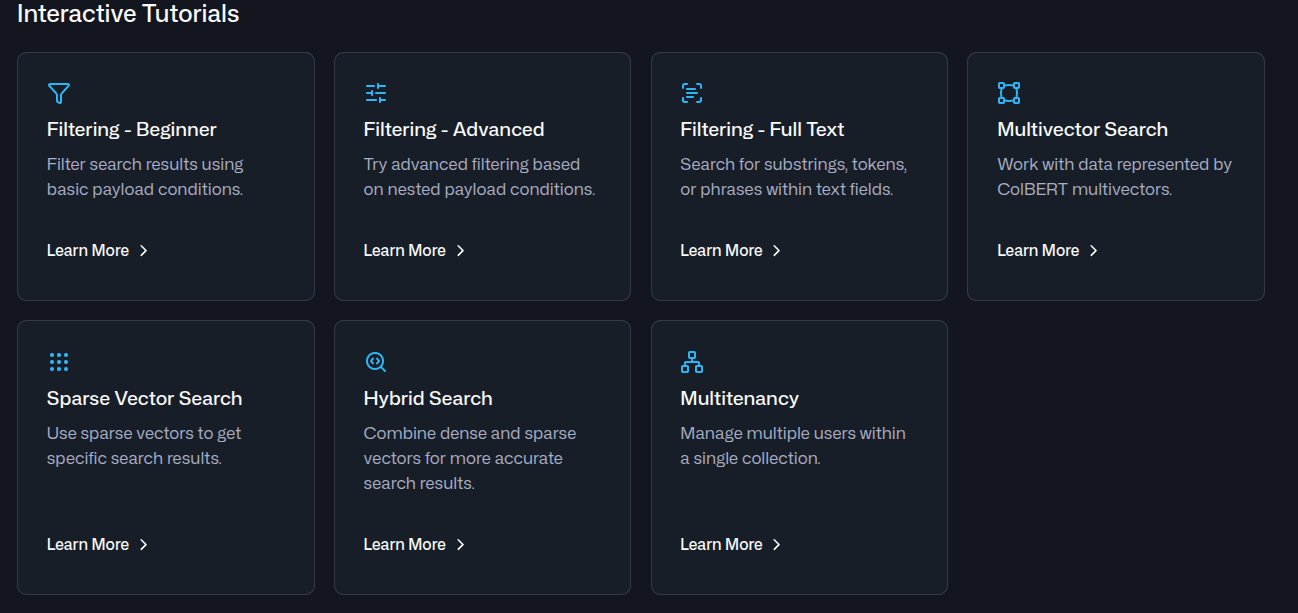Click the Hybrid Search magnifier icon

[375, 362]
